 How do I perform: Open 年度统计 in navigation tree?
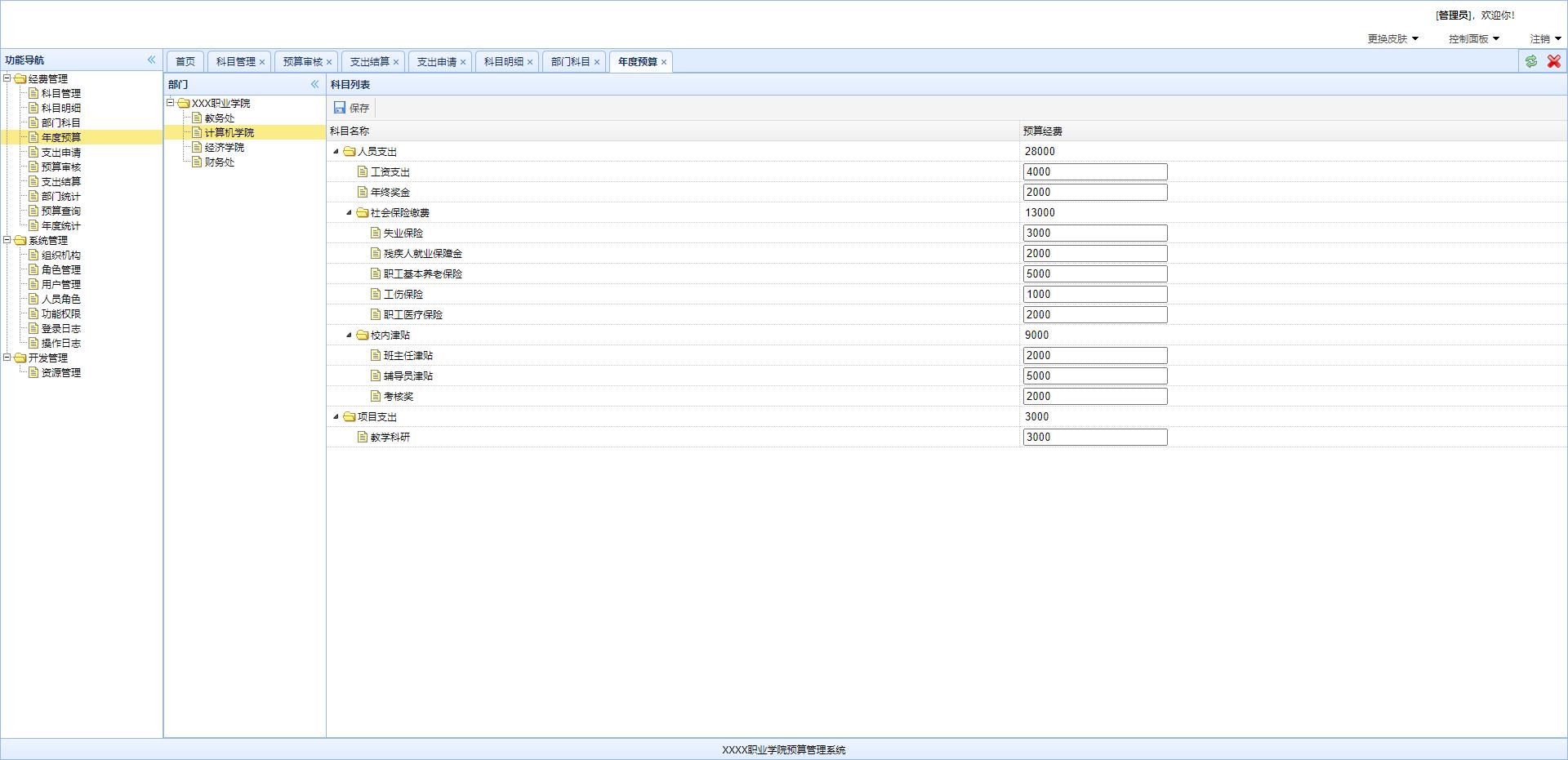tap(61, 225)
